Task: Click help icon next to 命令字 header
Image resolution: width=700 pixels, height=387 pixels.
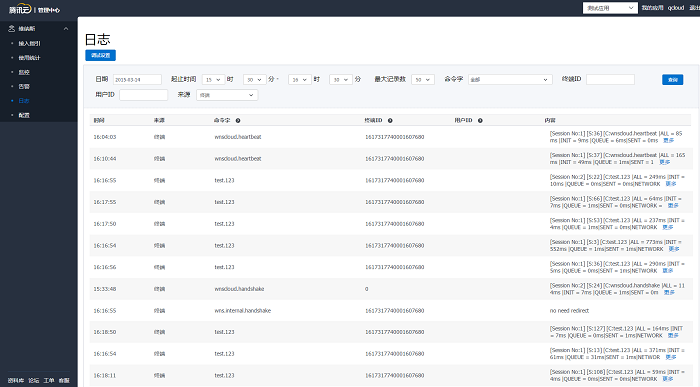Action: pyautogui.click(x=238, y=121)
